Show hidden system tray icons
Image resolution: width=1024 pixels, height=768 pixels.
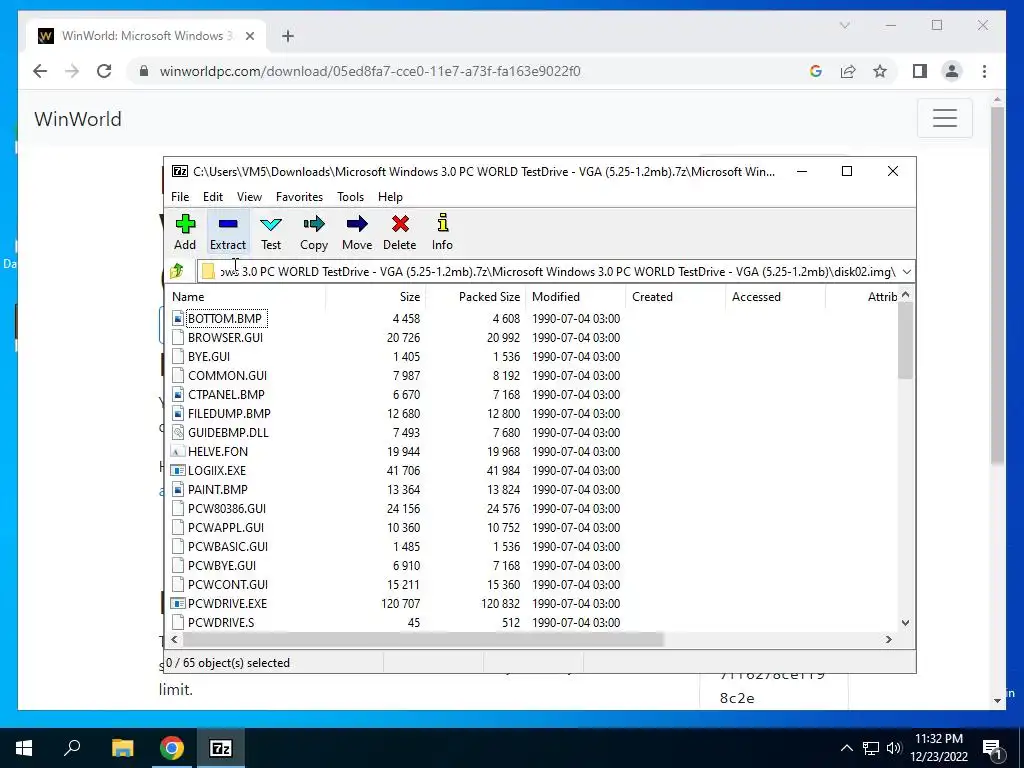(846, 748)
